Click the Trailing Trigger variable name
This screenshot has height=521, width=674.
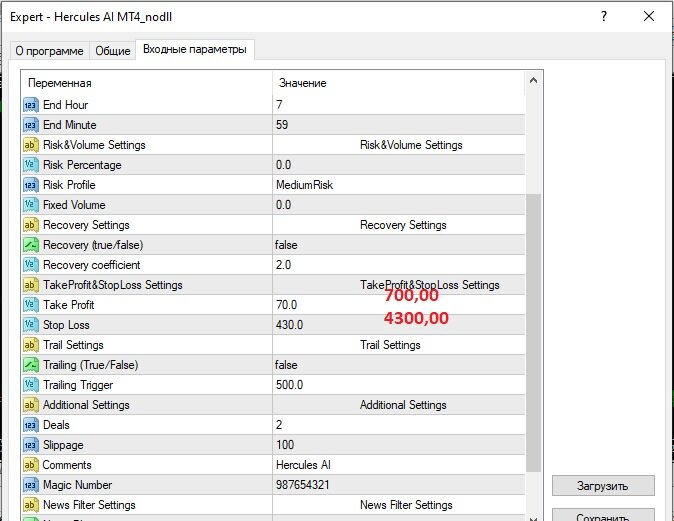[x=78, y=385]
